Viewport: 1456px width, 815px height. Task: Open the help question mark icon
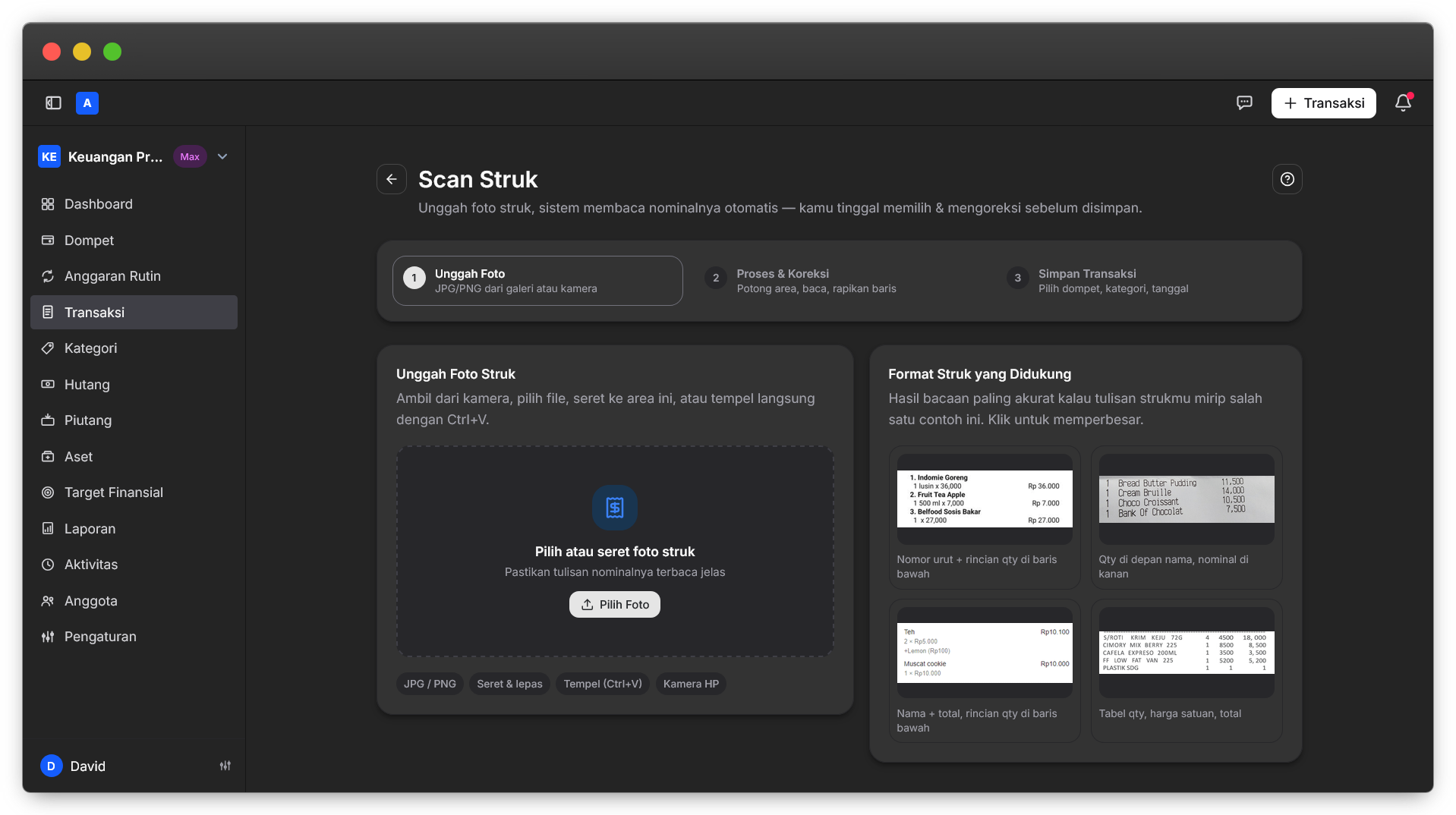(1287, 179)
